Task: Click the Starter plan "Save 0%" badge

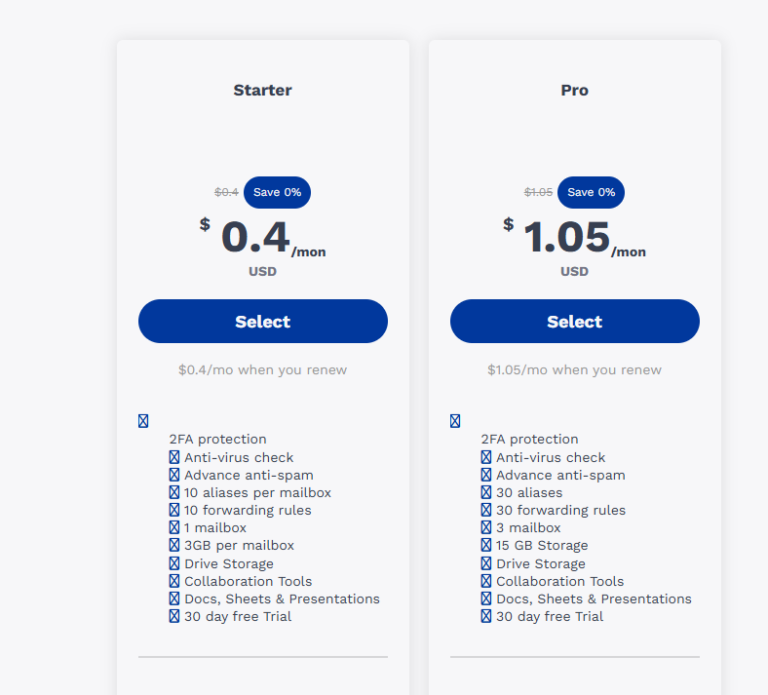Action: click(x=277, y=192)
